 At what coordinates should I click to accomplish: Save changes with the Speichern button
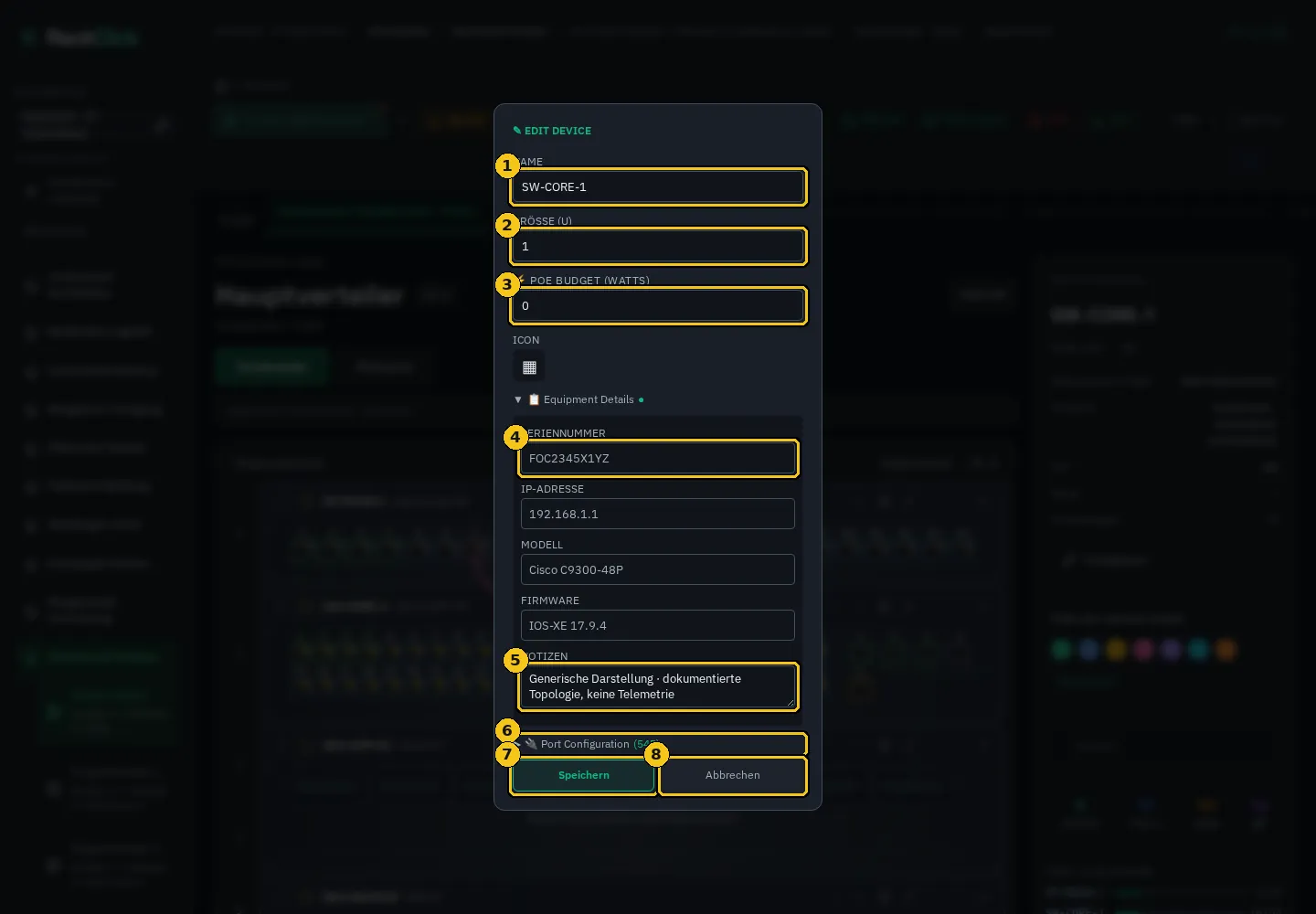[x=584, y=775]
